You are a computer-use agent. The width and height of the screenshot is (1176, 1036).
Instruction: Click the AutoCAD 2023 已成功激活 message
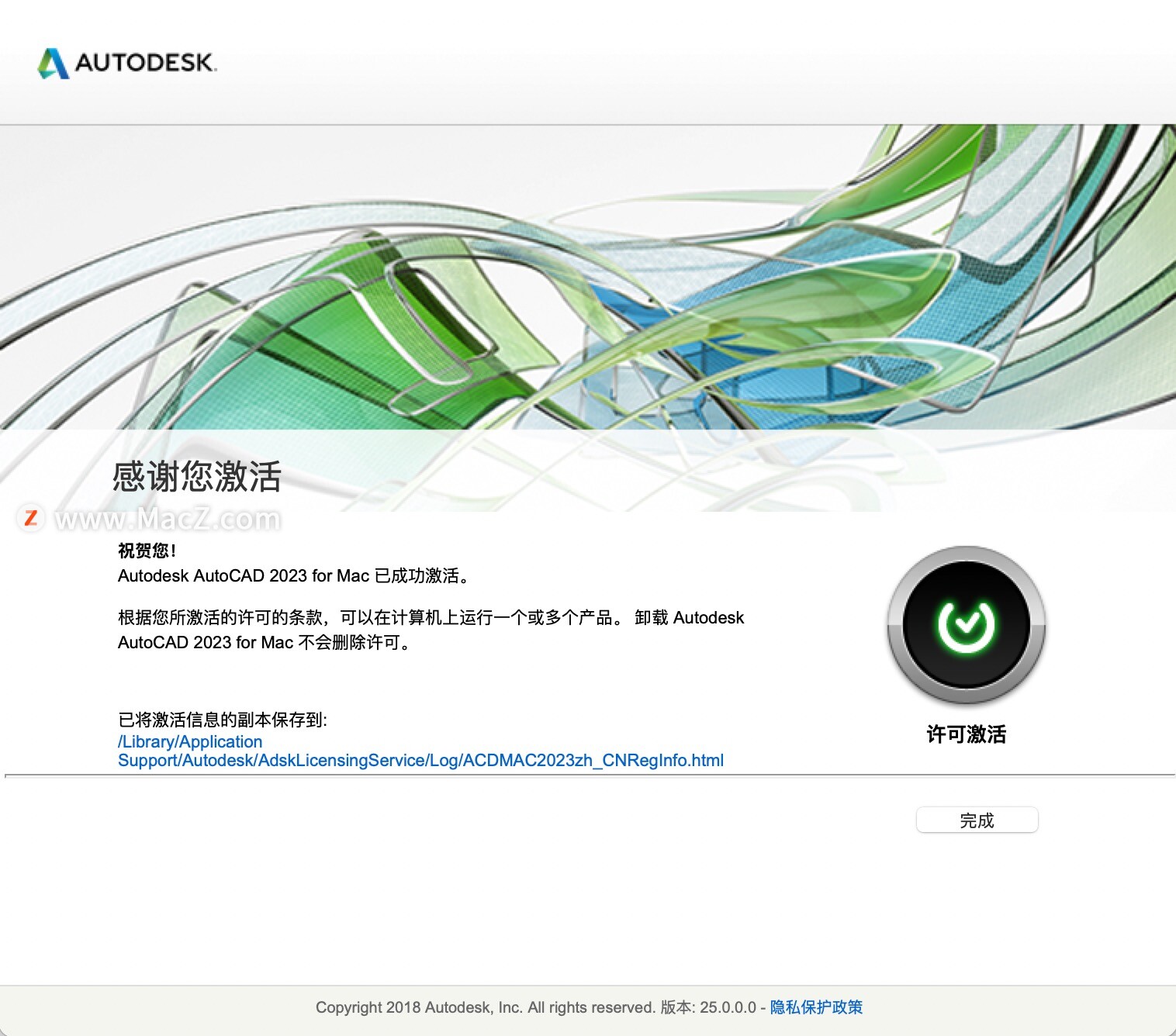pos(293,575)
